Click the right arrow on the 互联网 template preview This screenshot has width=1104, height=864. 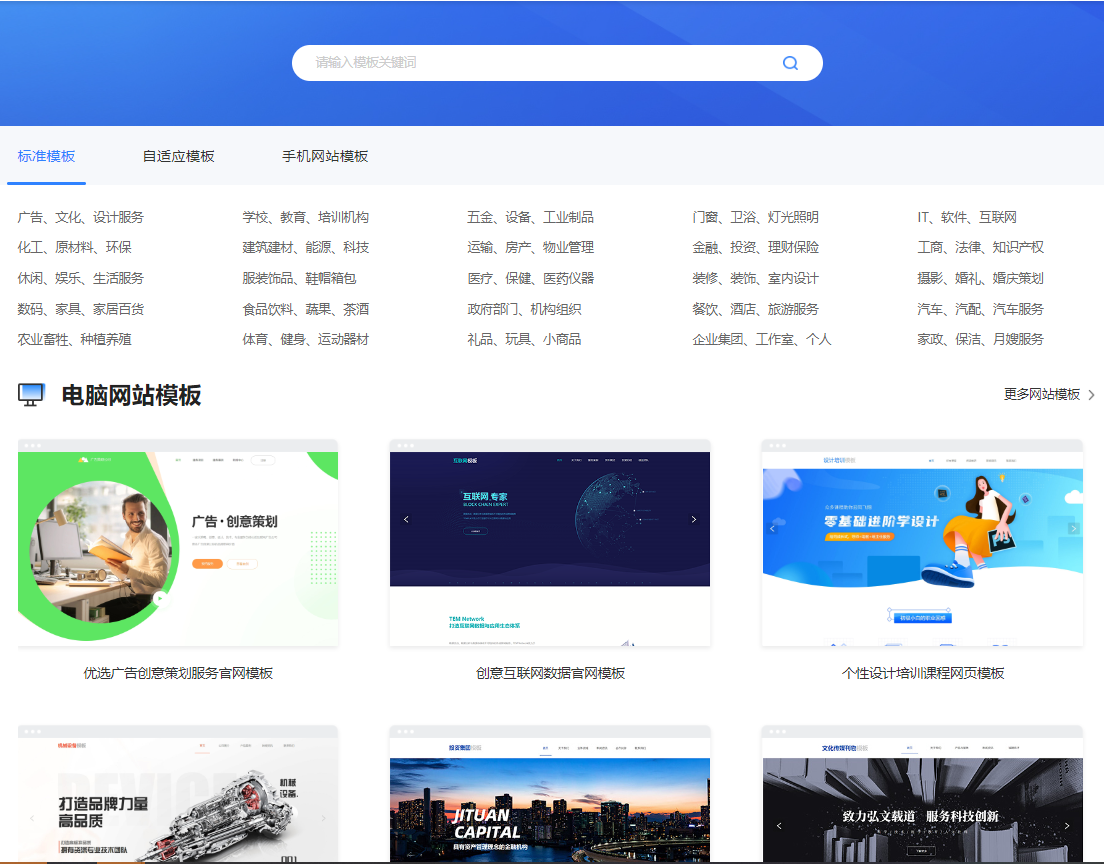click(x=694, y=519)
